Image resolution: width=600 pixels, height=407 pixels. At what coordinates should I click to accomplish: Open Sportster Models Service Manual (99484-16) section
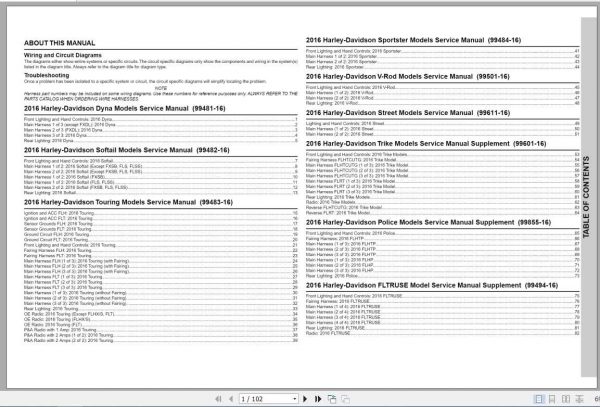(x=413, y=40)
